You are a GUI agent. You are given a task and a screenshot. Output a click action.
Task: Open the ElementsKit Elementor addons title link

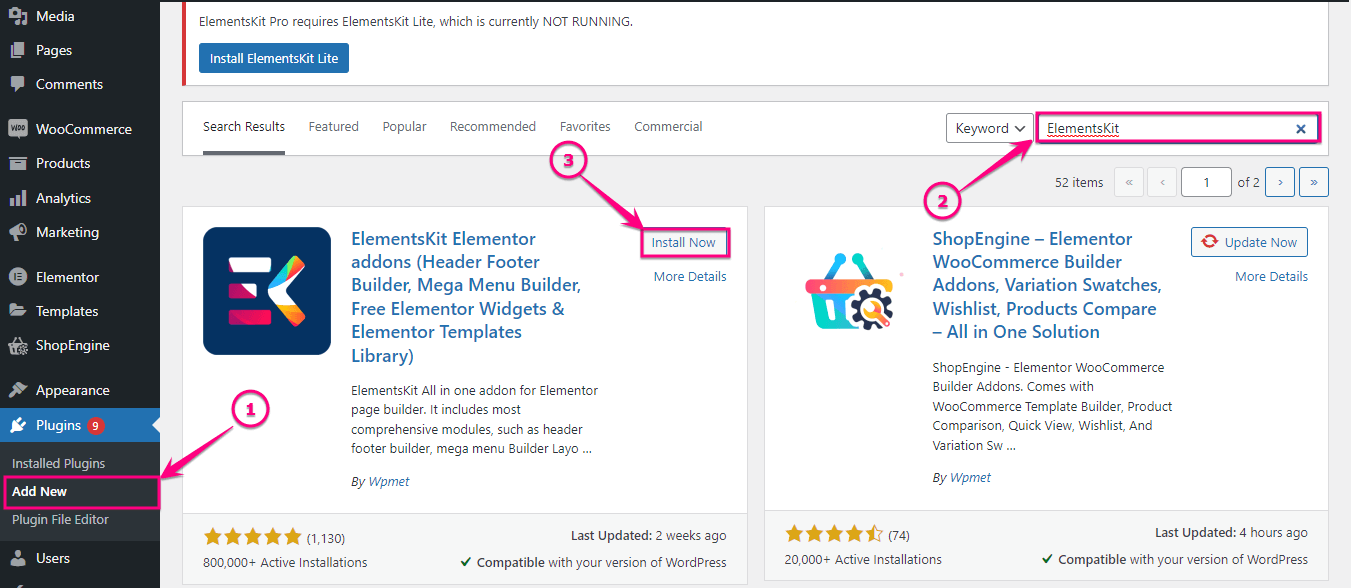point(466,297)
